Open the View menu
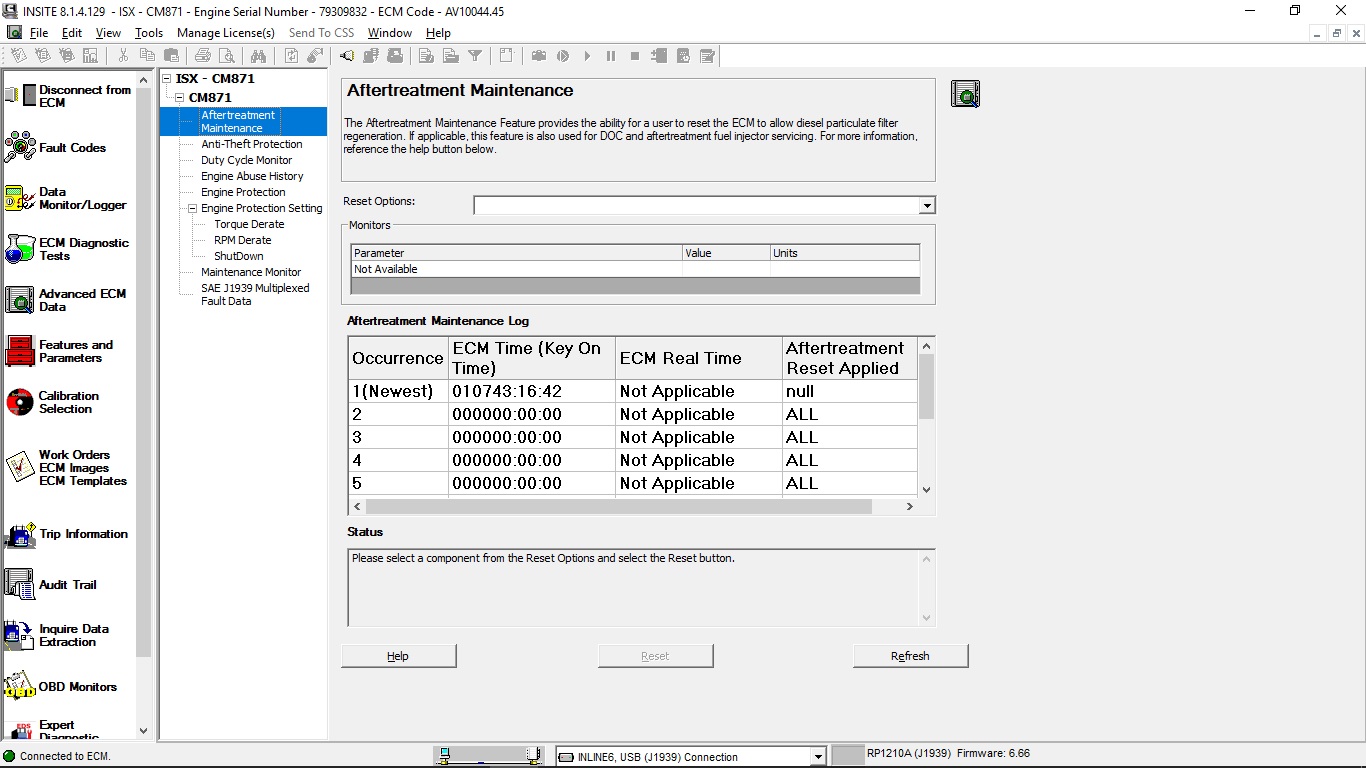The image size is (1366, 768). click(x=108, y=33)
